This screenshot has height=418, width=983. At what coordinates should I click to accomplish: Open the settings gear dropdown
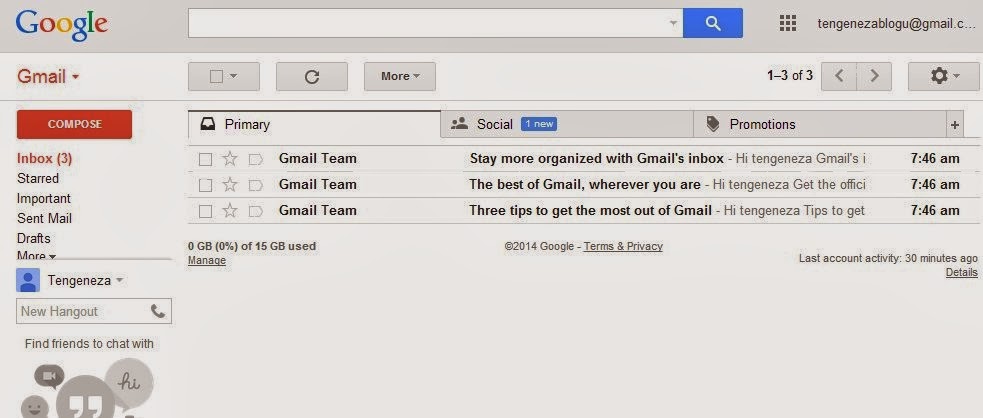pyautogui.click(x=943, y=76)
